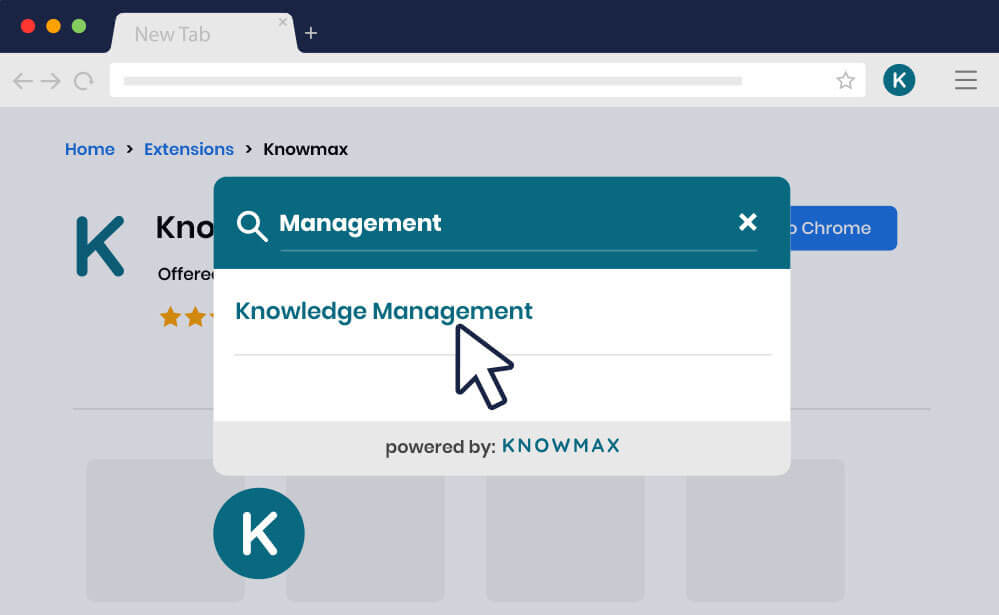Screen dimensions: 999x615
Task: Click the round floating K button
Action: 259,533
